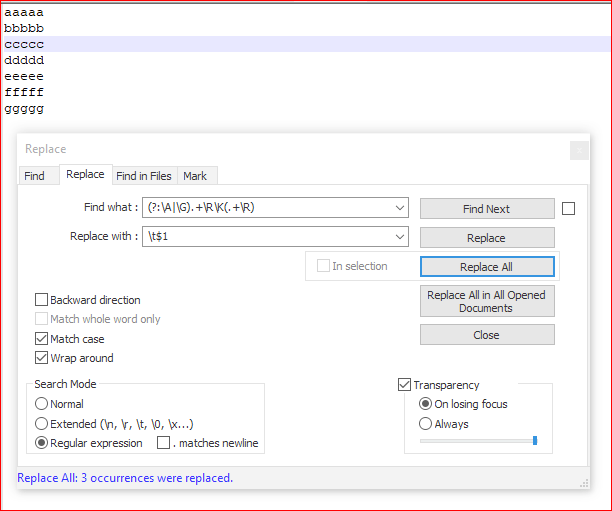Select the Replace tab

point(85,174)
